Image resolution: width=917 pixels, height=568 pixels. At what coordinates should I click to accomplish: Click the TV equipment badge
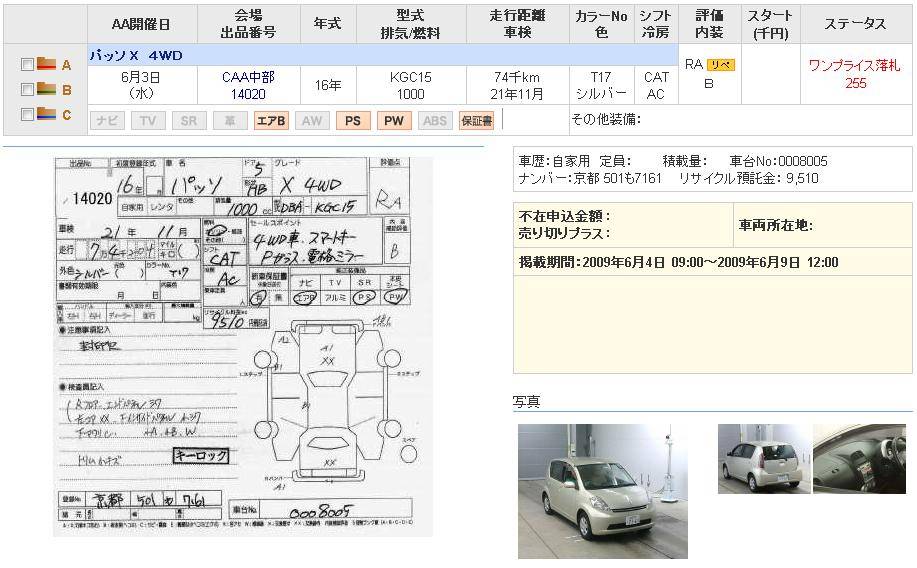(148, 121)
